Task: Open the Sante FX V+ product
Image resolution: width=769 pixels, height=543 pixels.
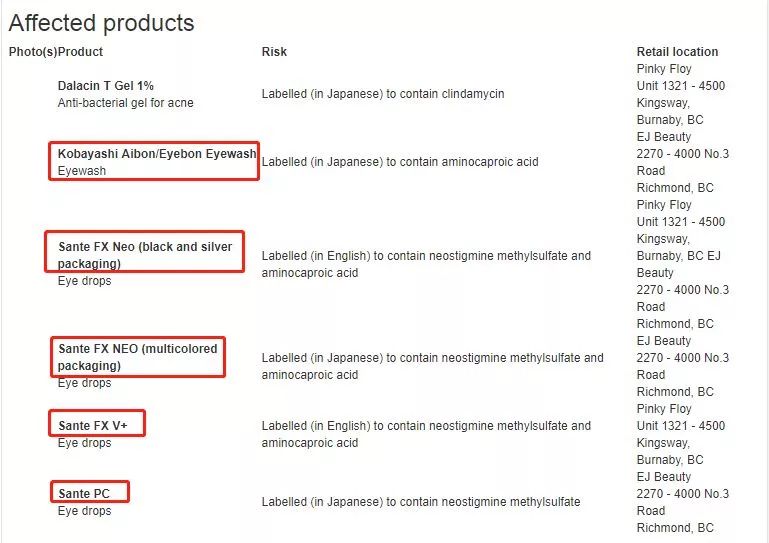Action: [x=93, y=425]
